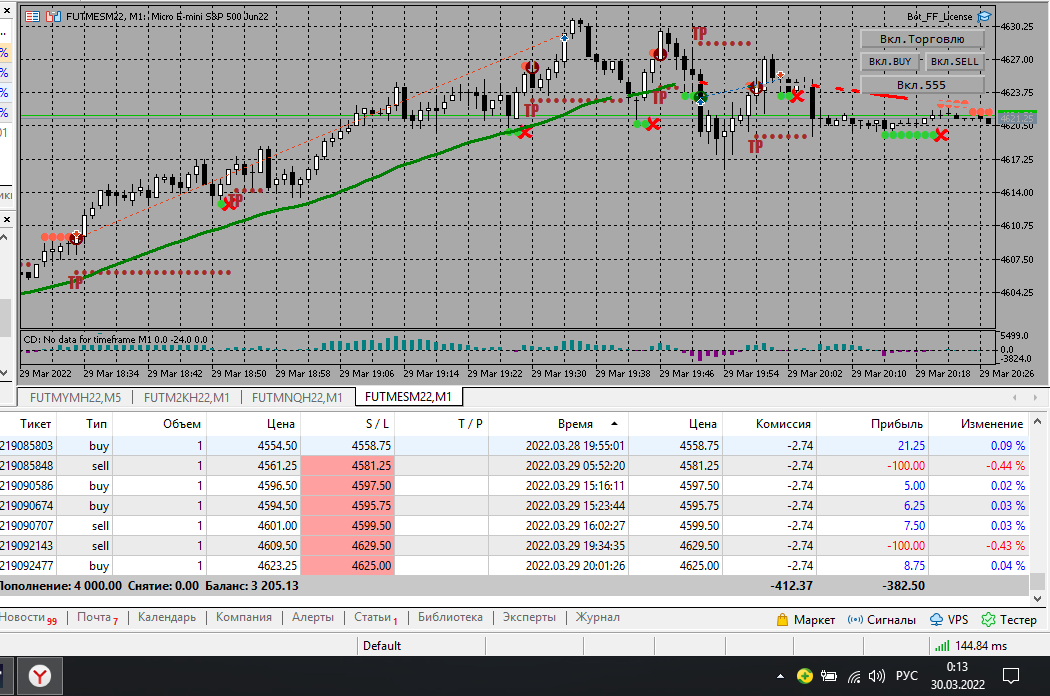Open the VPS cloud section
The image size is (1050, 696).
click(949, 620)
